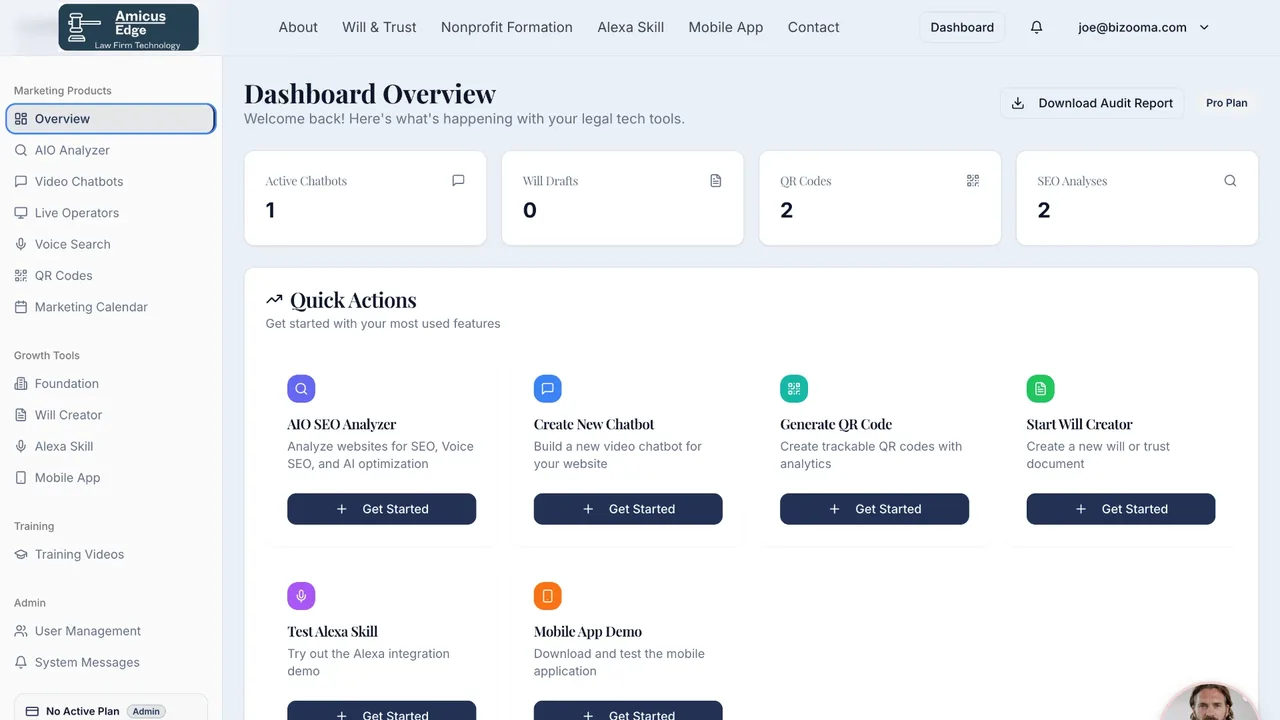Click the Amicus Edge logo

[x=129, y=28]
